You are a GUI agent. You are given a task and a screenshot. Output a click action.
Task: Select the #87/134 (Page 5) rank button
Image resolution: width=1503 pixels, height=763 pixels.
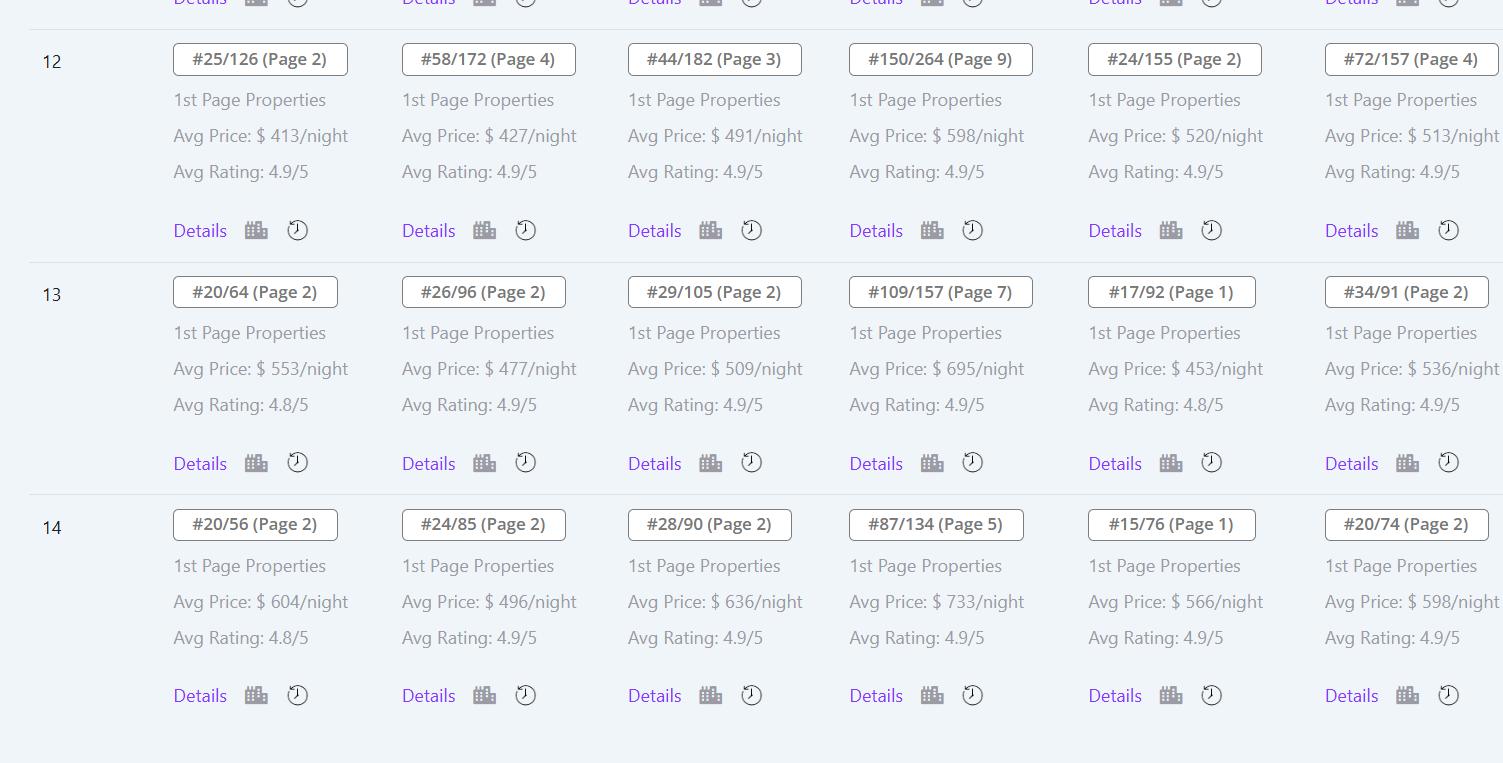tap(936, 524)
